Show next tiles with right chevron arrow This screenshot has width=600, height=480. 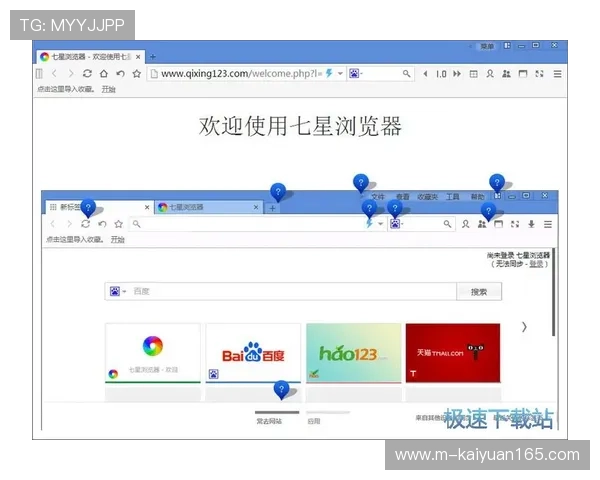pyautogui.click(x=524, y=327)
